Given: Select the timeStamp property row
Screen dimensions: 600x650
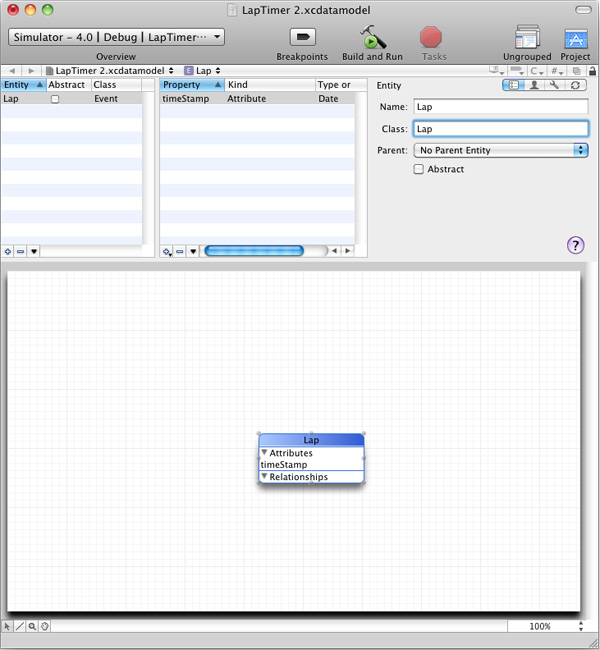Looking at the screenshot, I should coord(257,99).
